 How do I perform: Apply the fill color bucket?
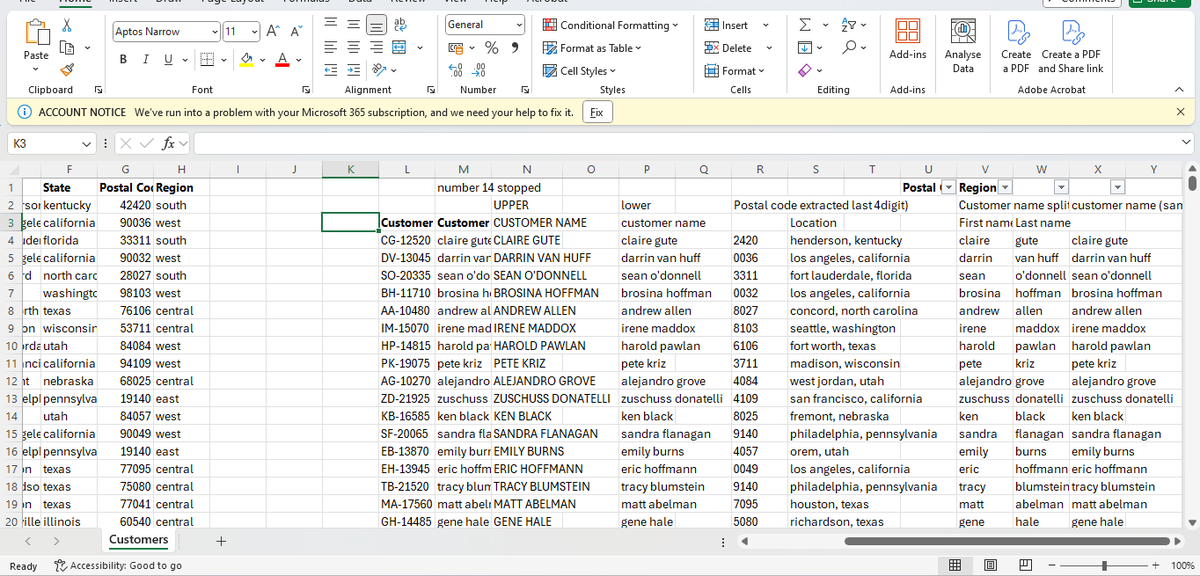(x=247, y=59)
